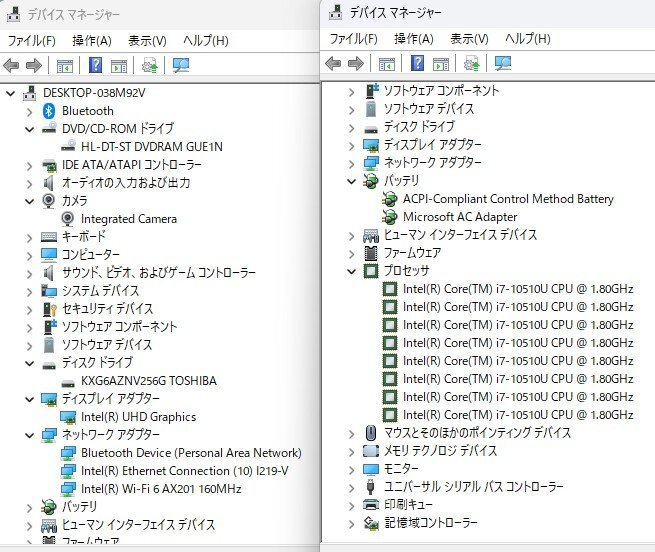The height and width of the screenshot is (552, 655).
Task: Select ACPI-Compliant Control Method Battery
Action: point(508,199)
